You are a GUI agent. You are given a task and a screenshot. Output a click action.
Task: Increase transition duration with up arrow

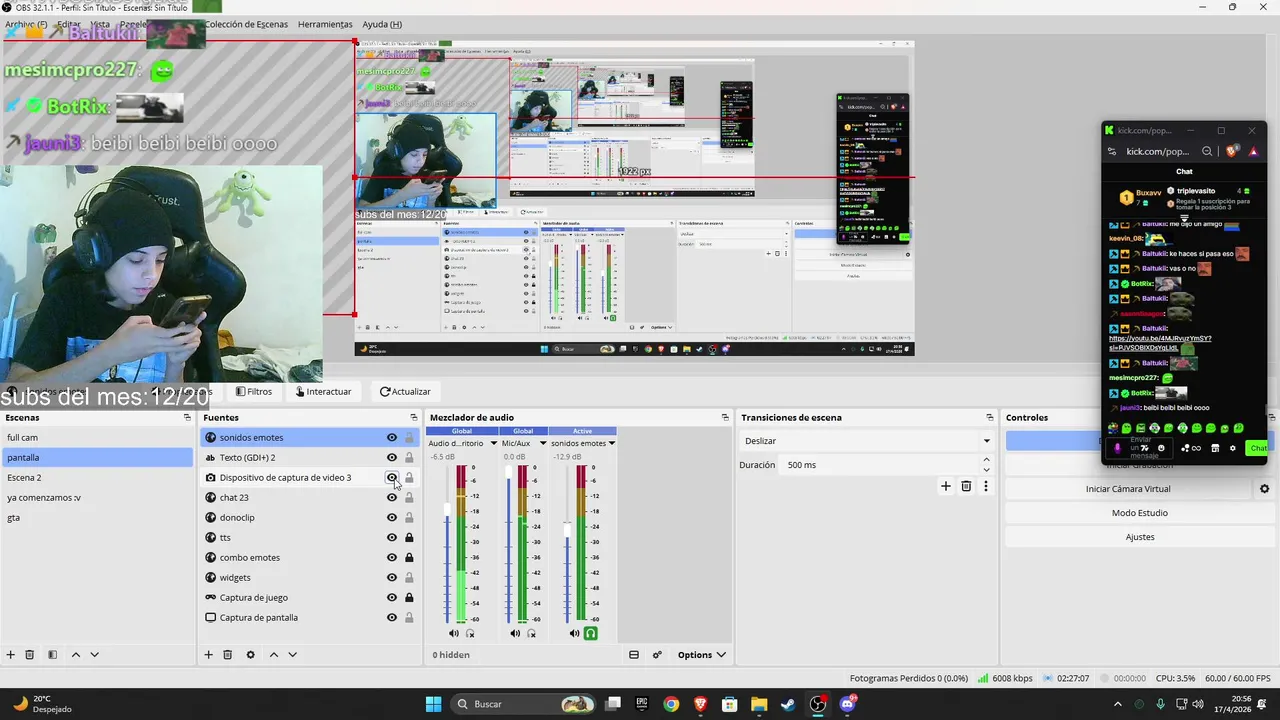point(986,460)
